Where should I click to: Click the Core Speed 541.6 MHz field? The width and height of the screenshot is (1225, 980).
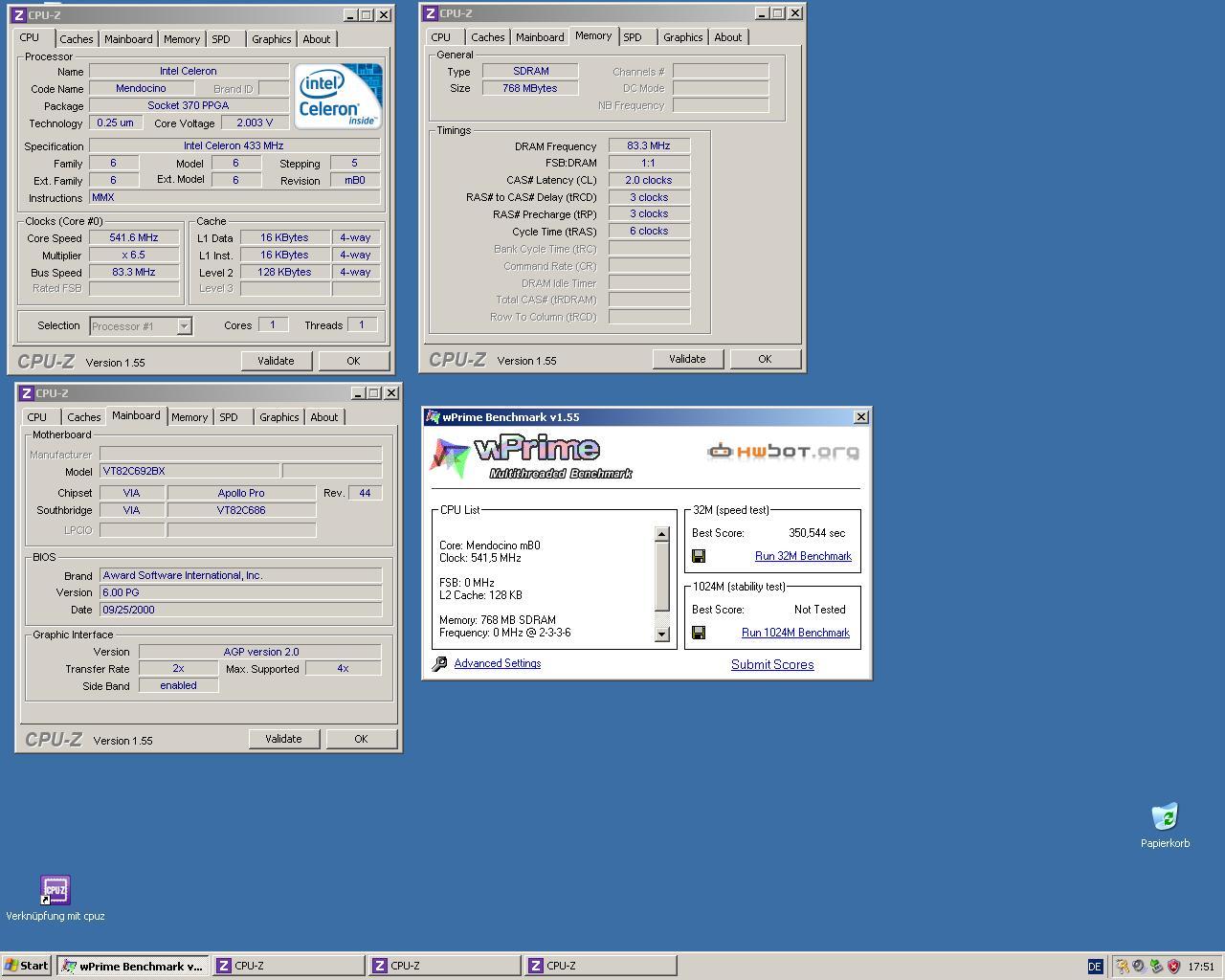pyautogui.click(x=134, y=238)
